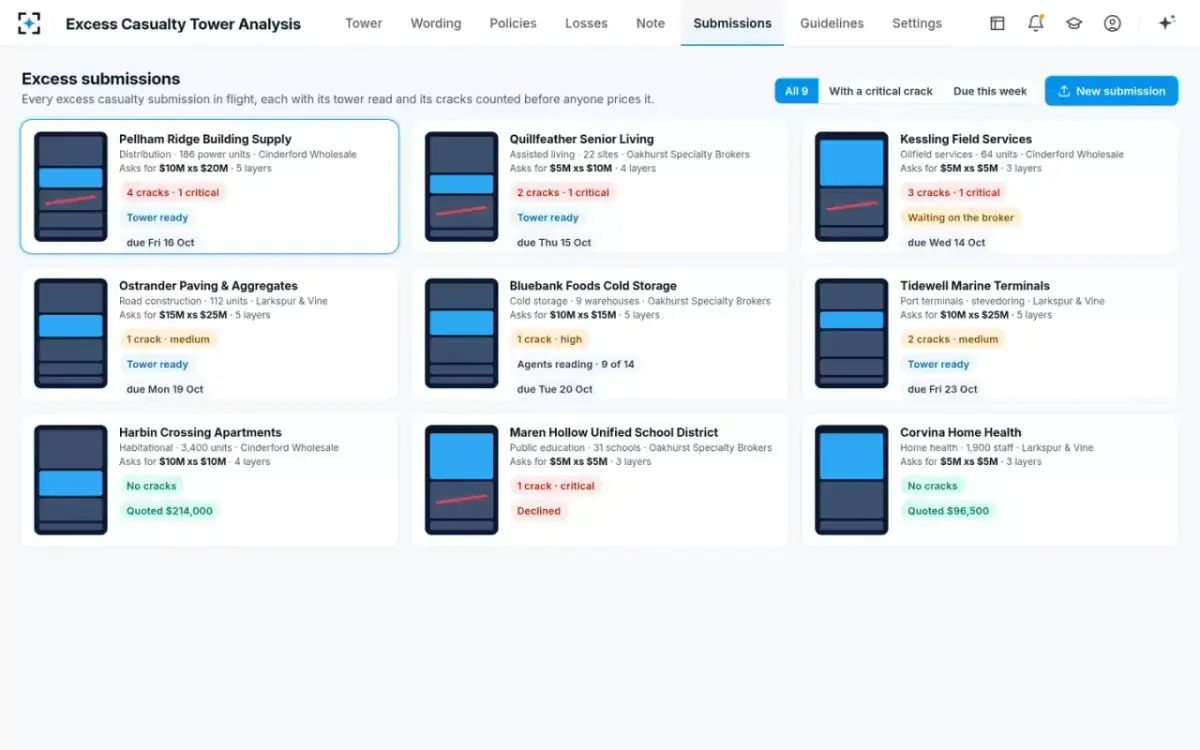Filter submissions 'Due this week'

[x=990, y=91]
